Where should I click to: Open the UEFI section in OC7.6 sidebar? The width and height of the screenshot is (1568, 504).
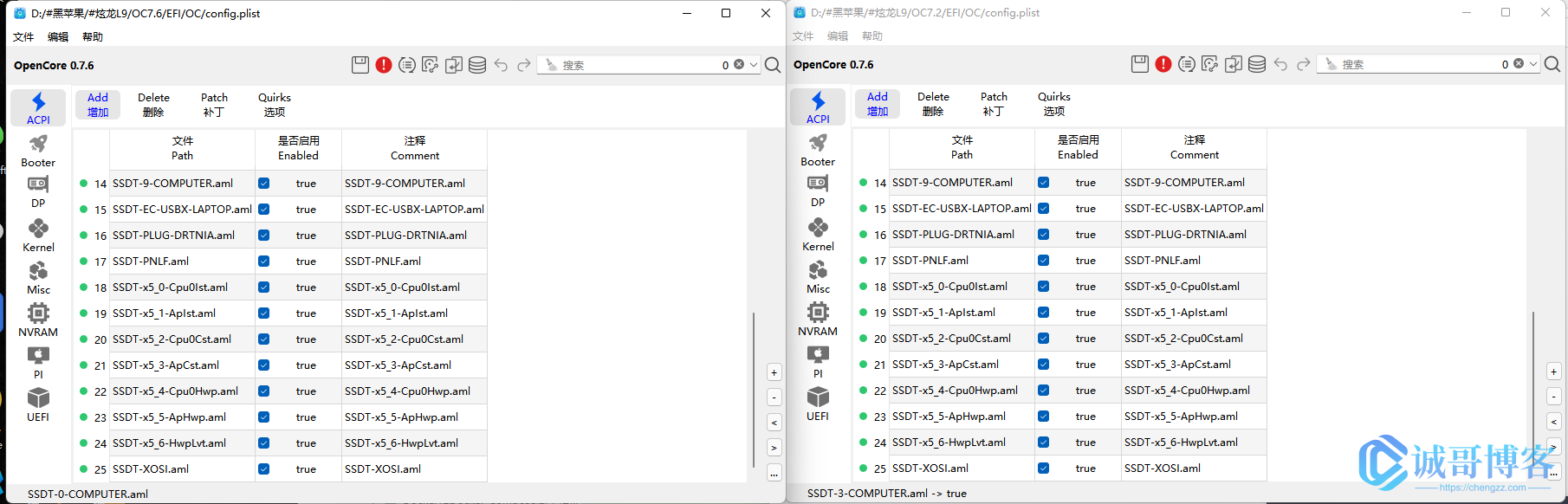coord(38,405)
